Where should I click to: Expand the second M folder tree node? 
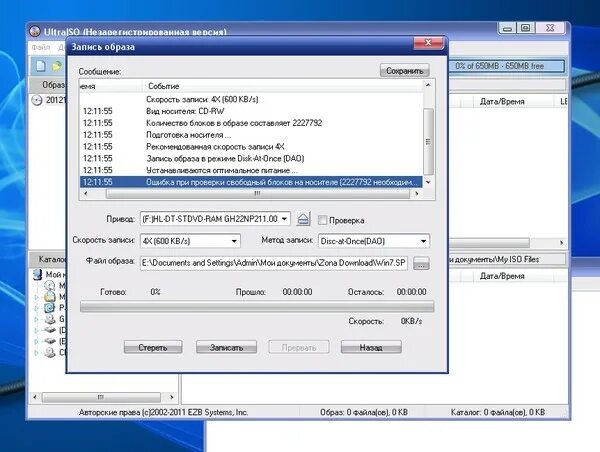(x=37, y=297)
